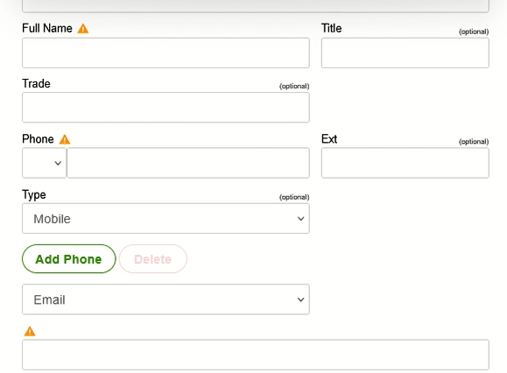This screenshot has height=373, width=507.
Task: Click into the Title input box
Action: coord(405,53)
